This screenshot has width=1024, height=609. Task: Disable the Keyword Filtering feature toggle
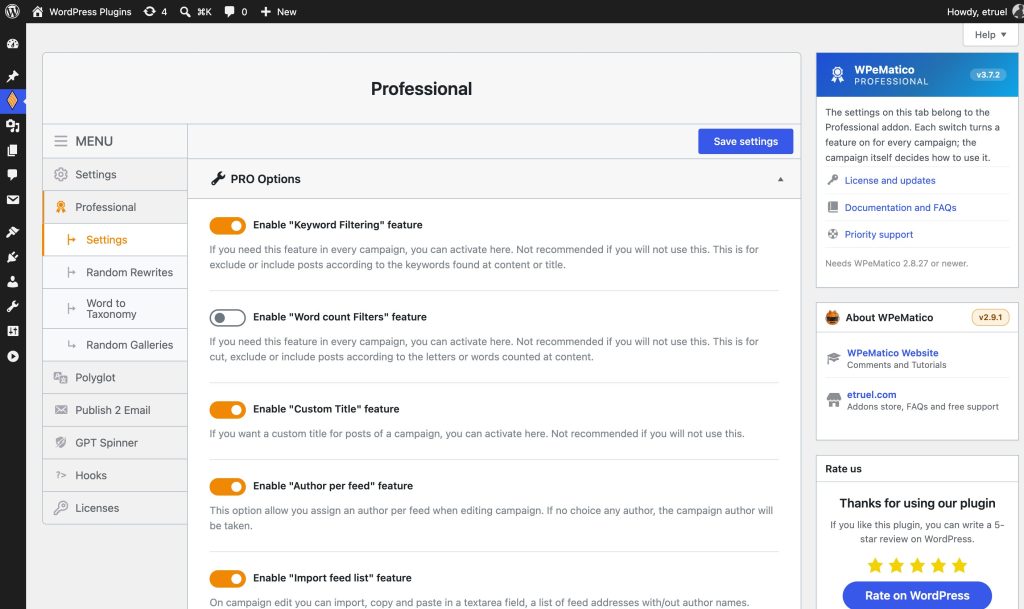(x=227, y=225)
